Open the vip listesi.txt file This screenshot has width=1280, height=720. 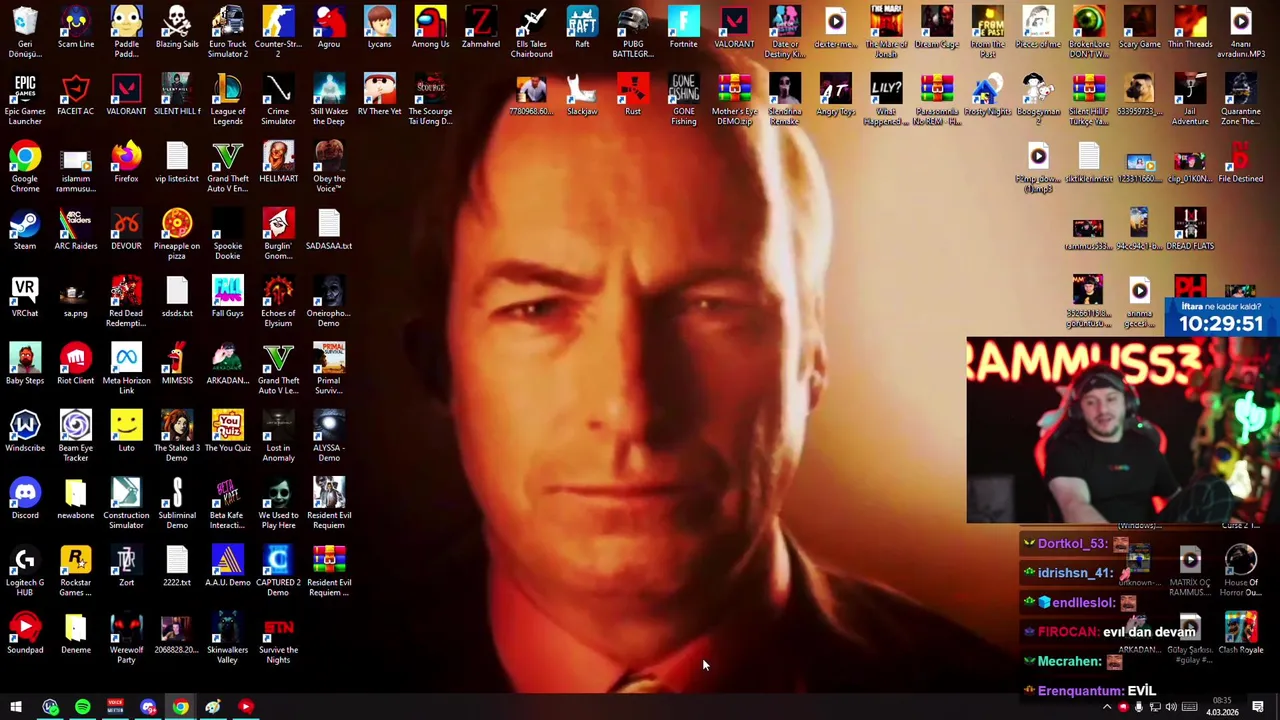coord(177,162)
